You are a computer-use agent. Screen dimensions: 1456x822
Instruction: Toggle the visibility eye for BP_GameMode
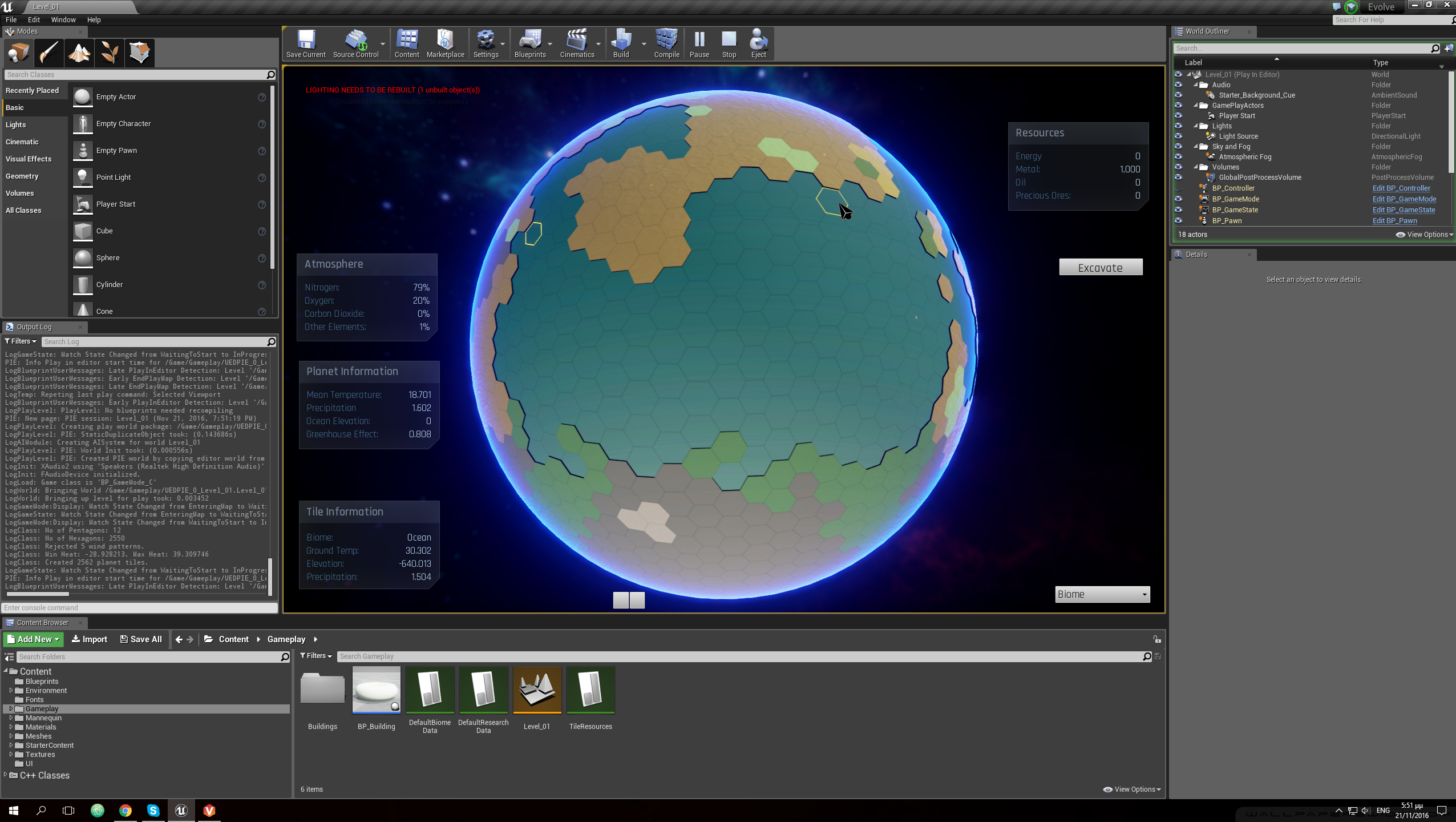(1178, 199)
